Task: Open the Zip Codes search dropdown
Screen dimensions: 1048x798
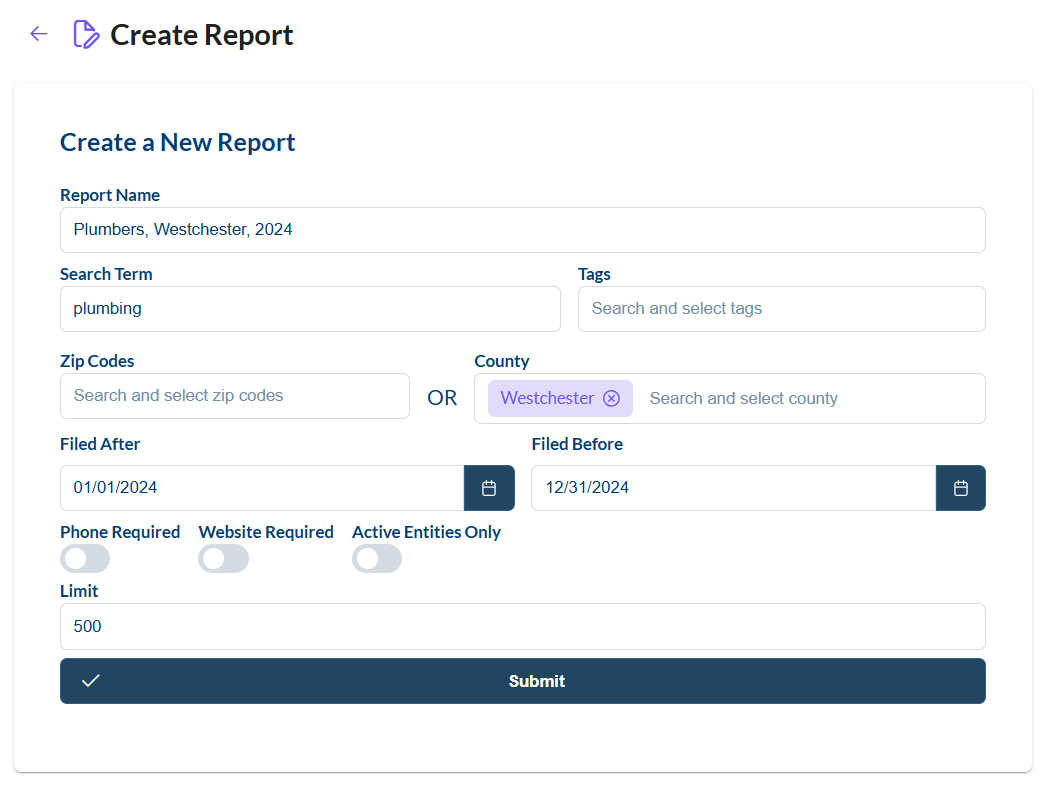Action: point(235,396)
